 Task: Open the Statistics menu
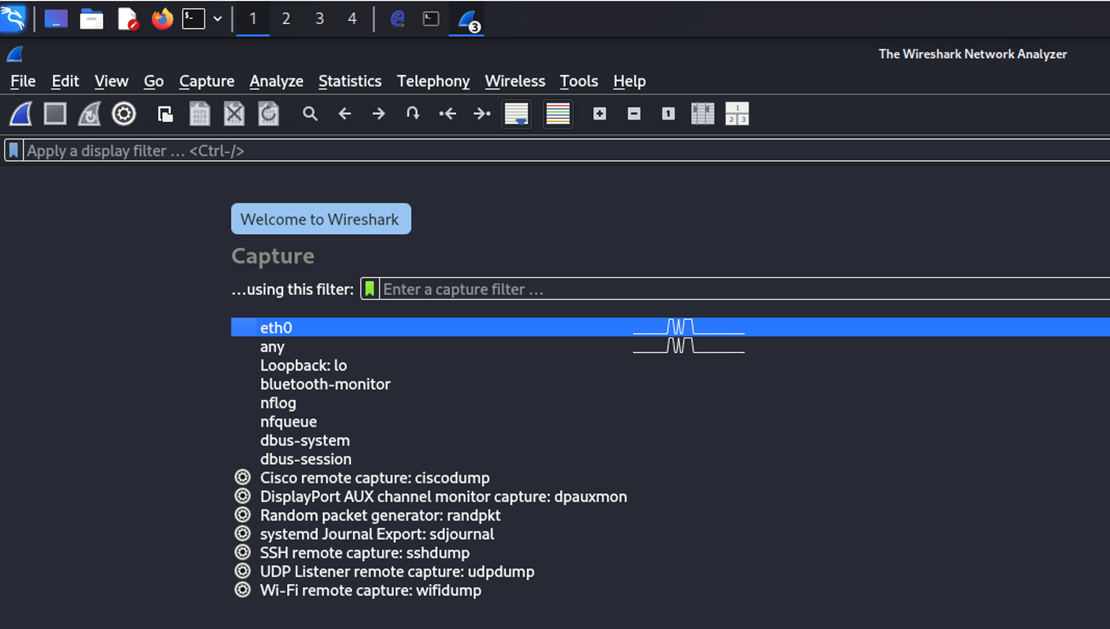[x=350, y=81]
